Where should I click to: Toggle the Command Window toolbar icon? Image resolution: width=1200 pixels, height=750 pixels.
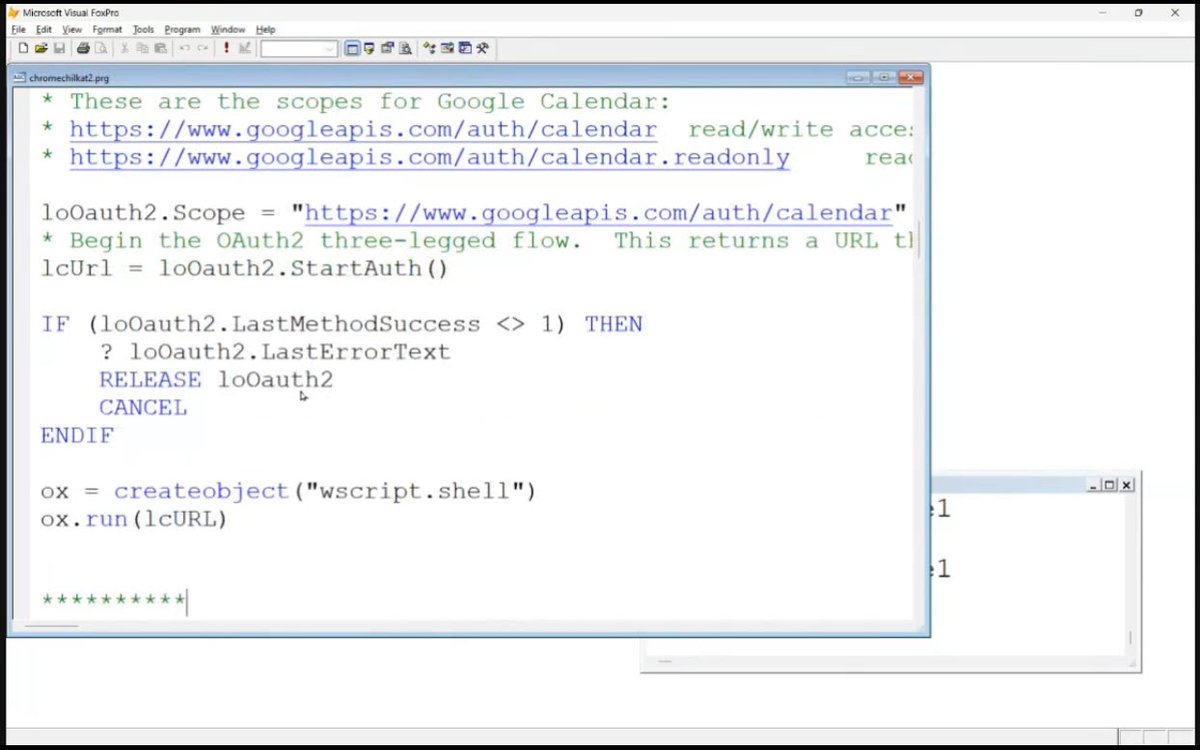352,48
